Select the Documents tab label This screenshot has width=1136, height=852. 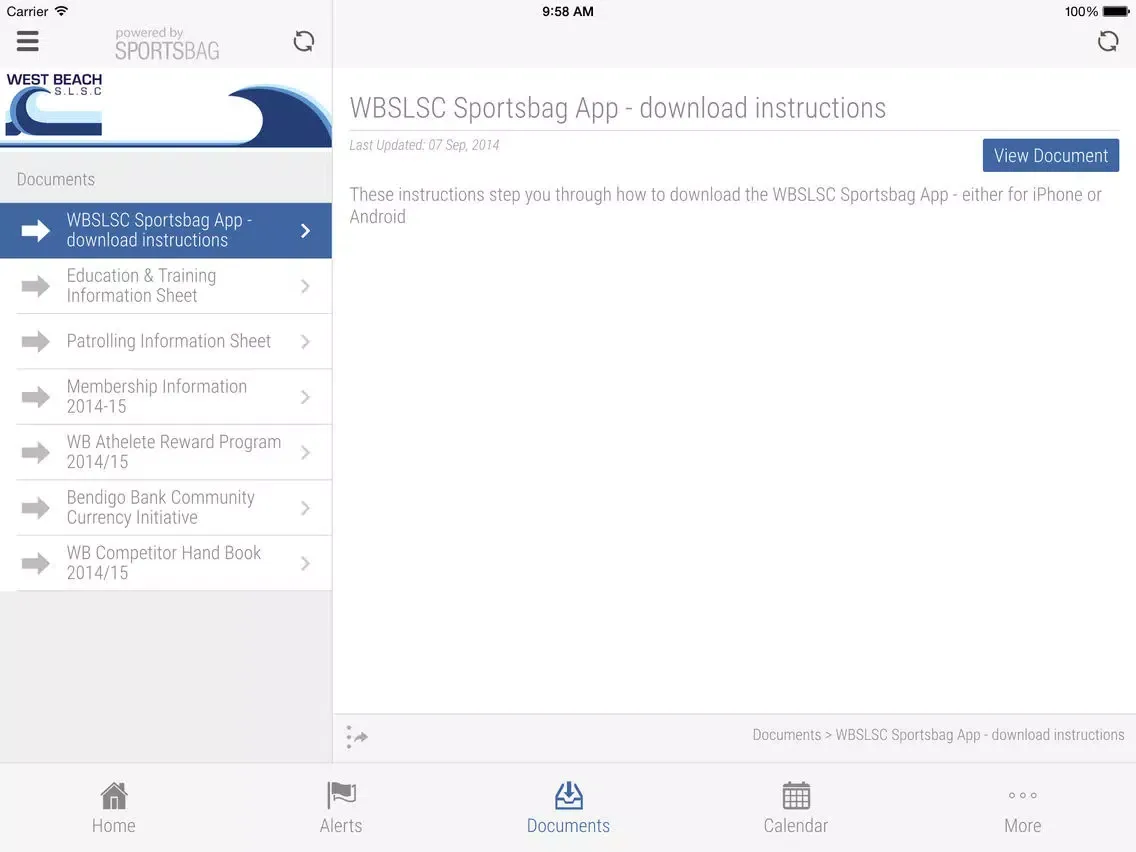[x=569, y=826]
